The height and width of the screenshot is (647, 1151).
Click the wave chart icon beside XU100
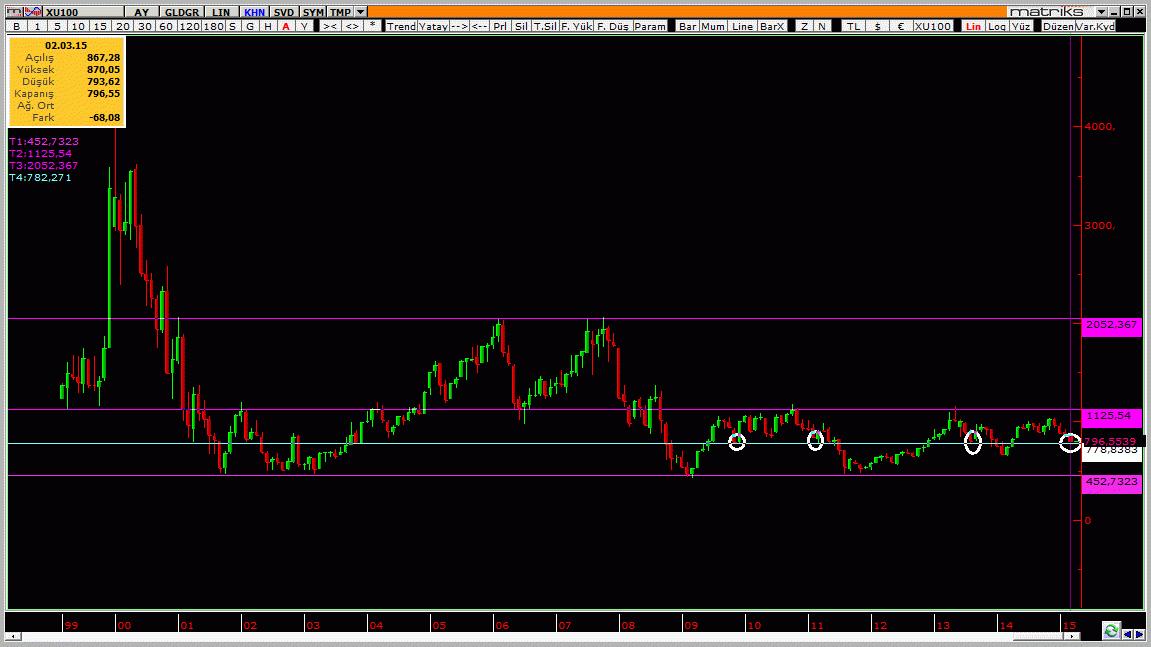point(32,12)
